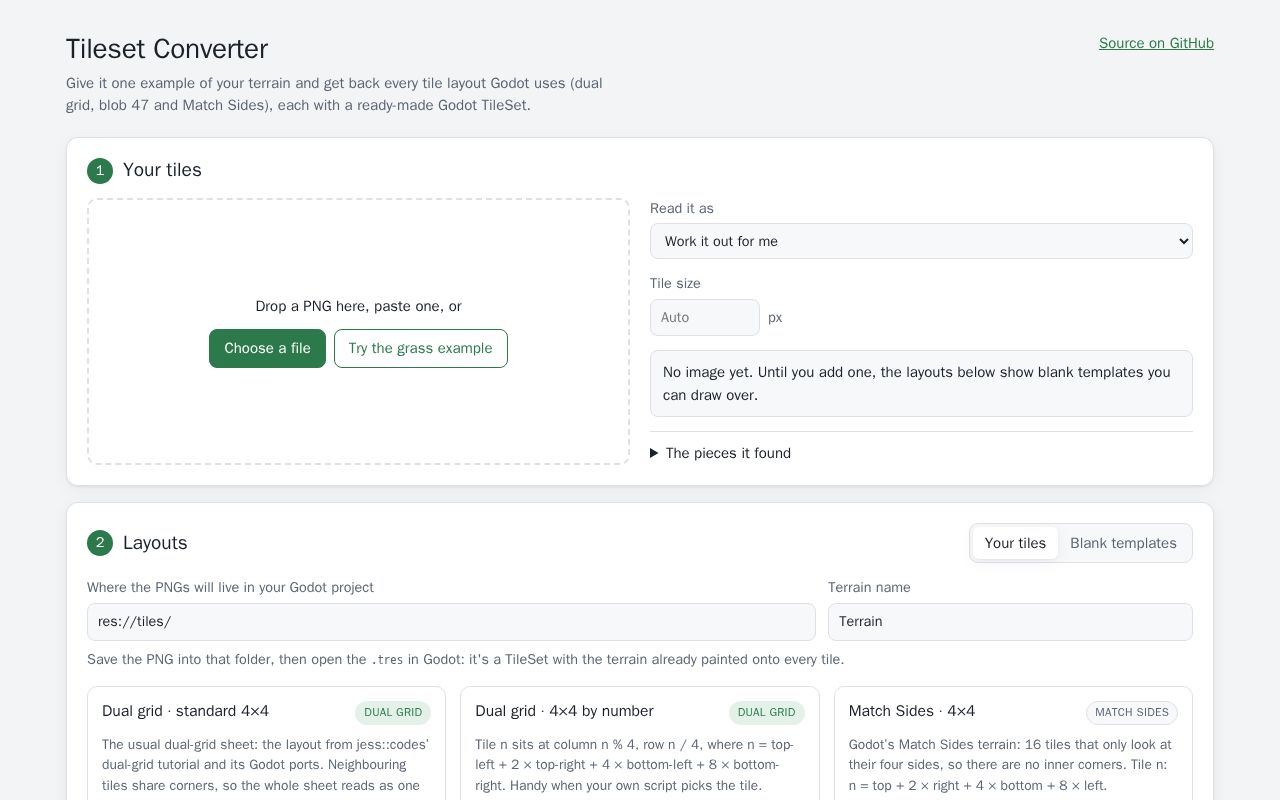
Task: Click the DUAL GRID badge on by number card
Action: pos(767,713)
